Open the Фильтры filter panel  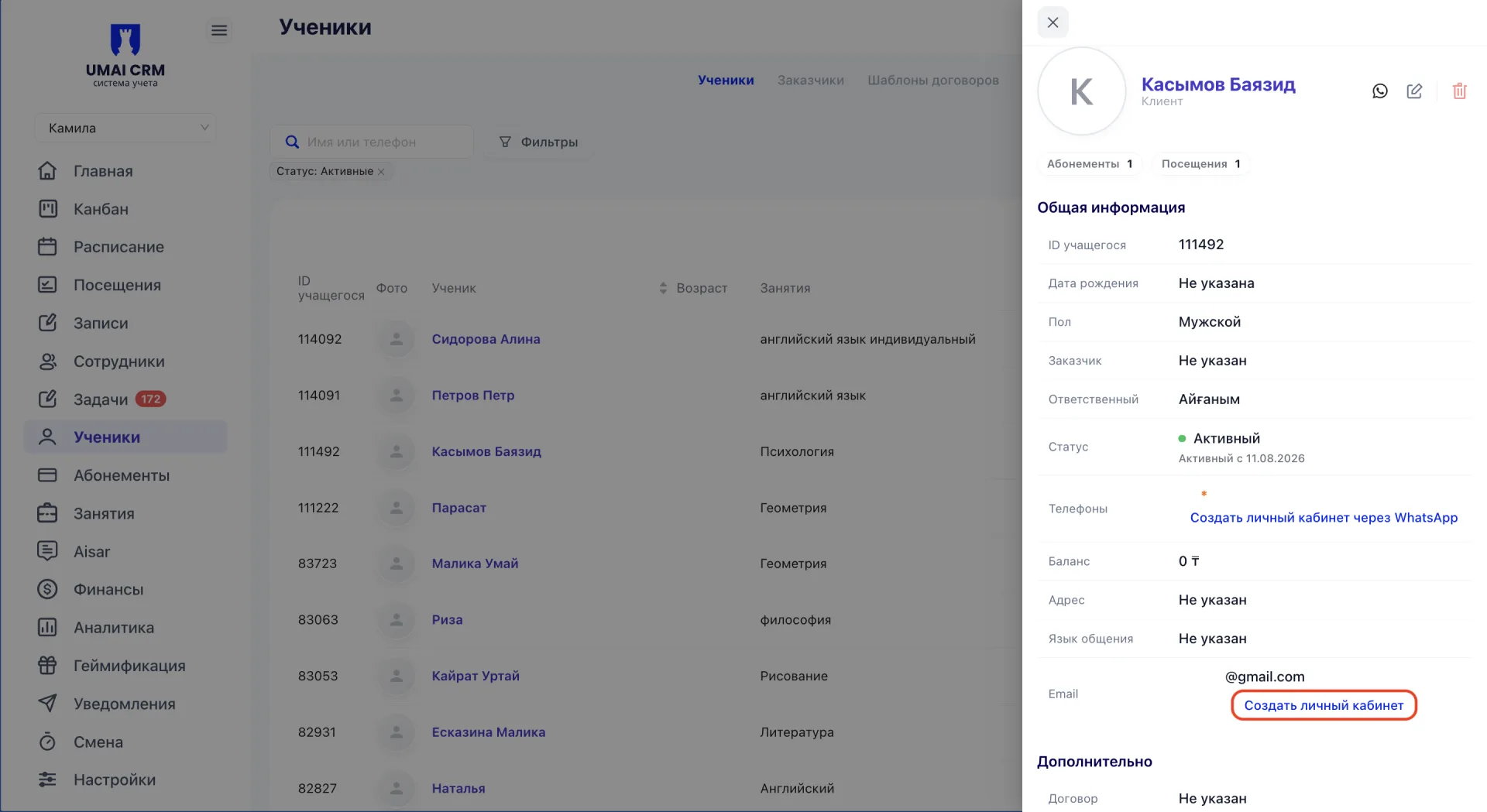point(539,142)
